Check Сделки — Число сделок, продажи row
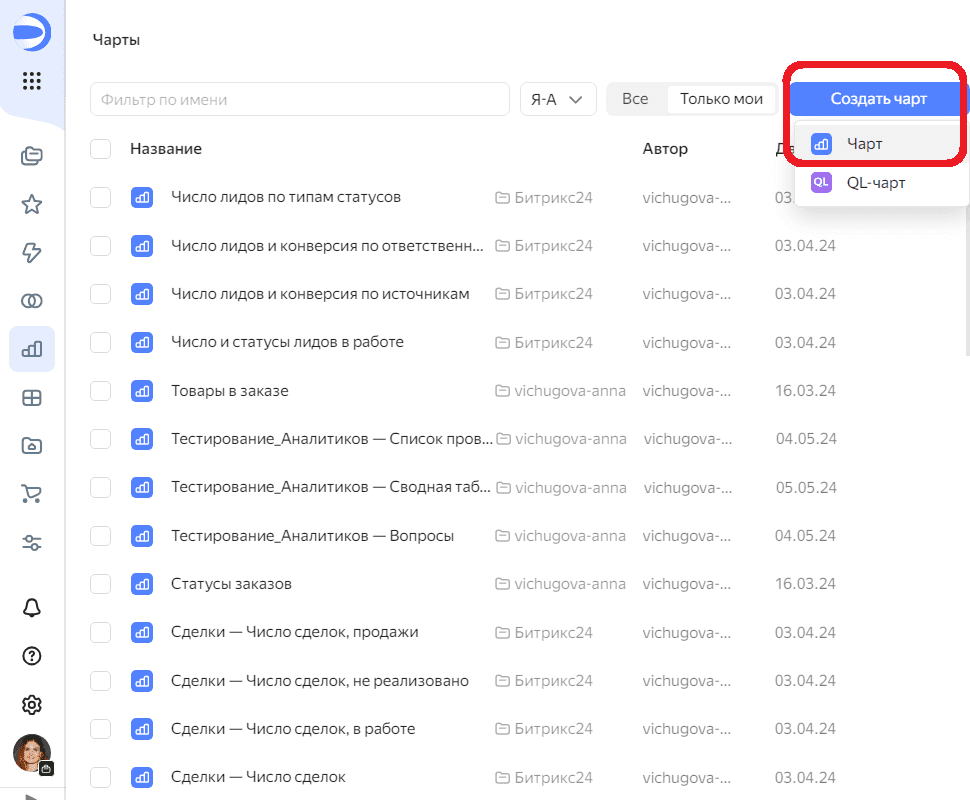Image resolution: width=970 pixels, height=800 pixels. click(x=100, y=632)
